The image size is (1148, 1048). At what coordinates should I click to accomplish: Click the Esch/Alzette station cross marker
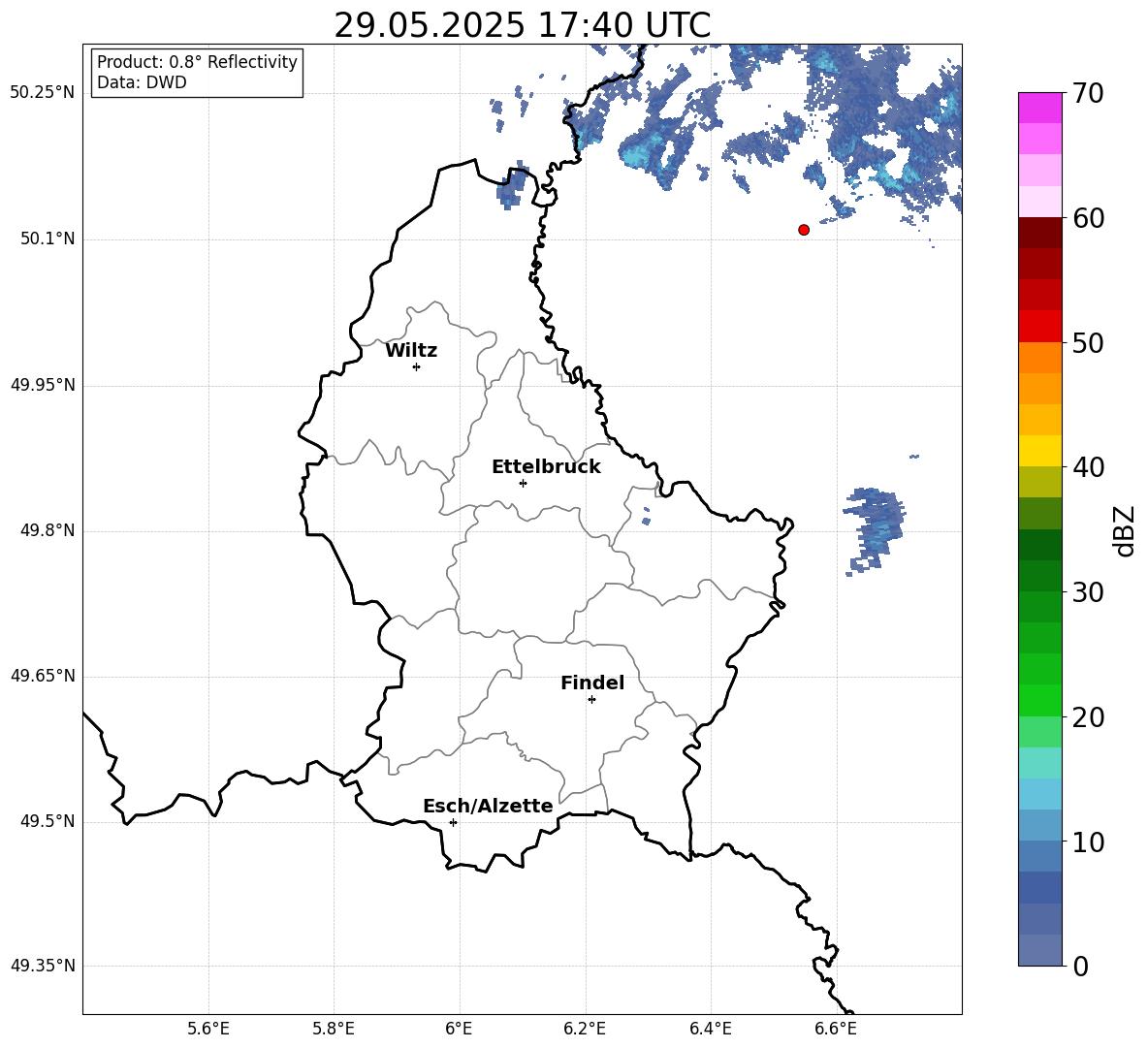(x=453, y=822)
